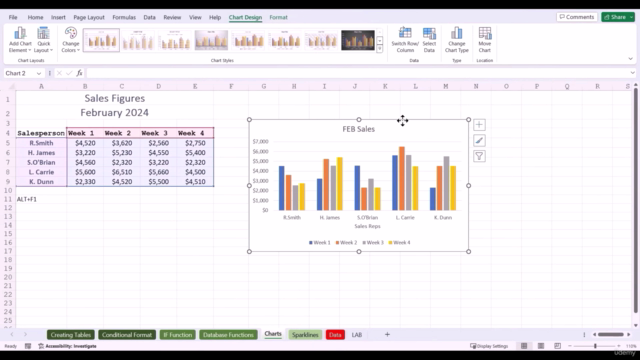This screenshot has width=640, height=360.
Task: Switch to the Home ribbon tab
Action: 35,17
